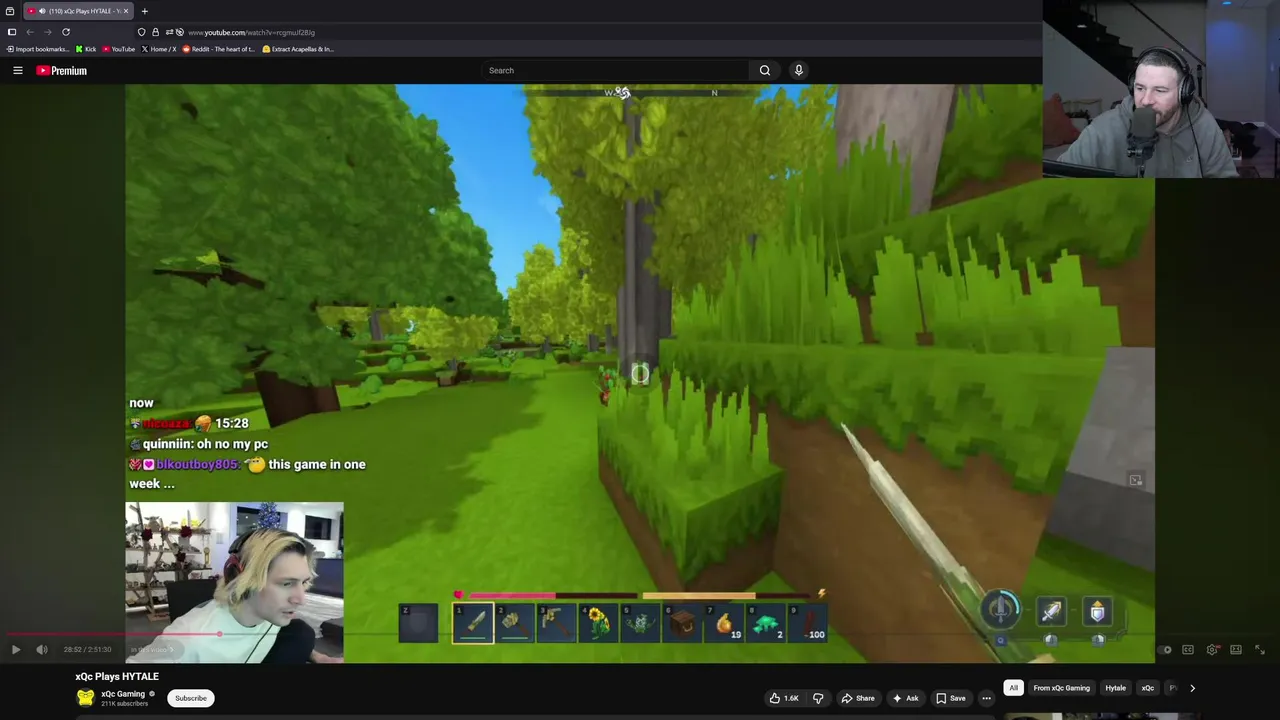Click the xQc facecam overlay in the video
The width and height of the screenshot is (1280, 720).
[x=234, y=582]
